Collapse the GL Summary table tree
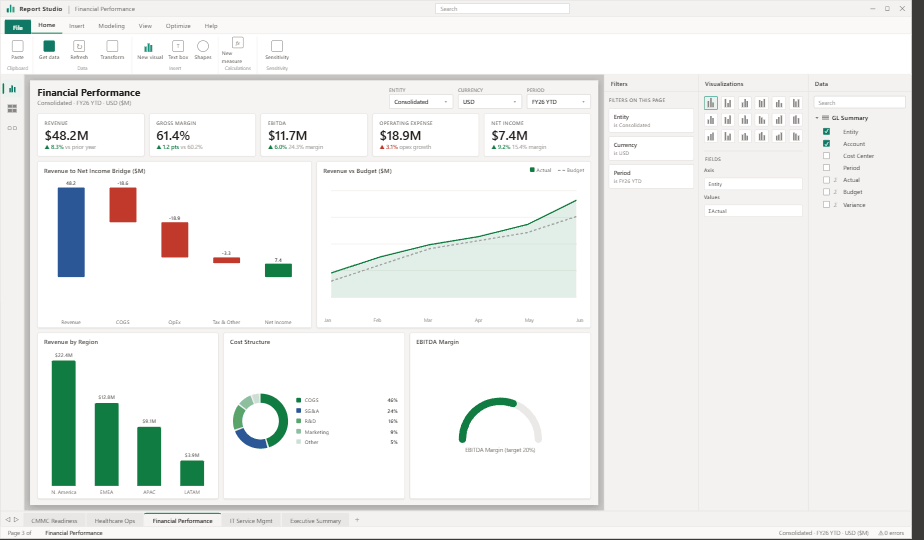This screenshot has height=540, width=924. click(x=817, y=118)
